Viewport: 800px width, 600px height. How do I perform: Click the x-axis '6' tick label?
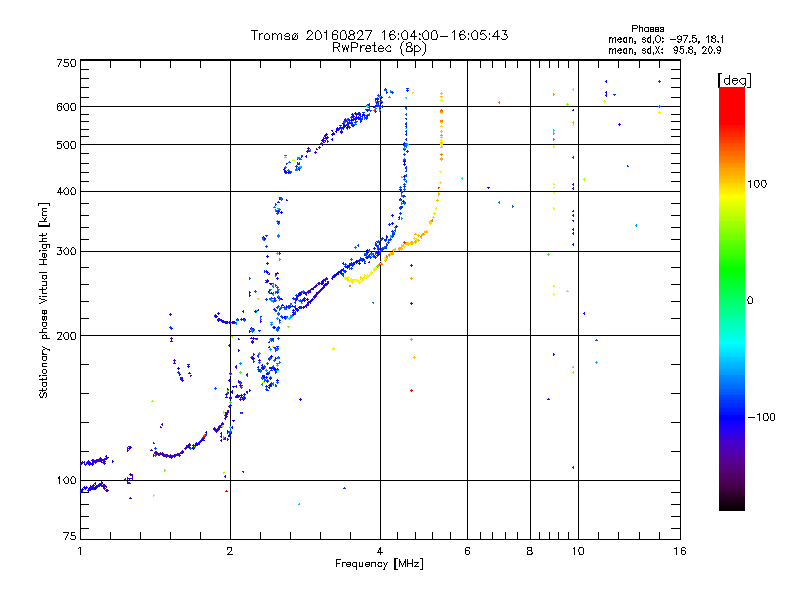pos(467,551)
